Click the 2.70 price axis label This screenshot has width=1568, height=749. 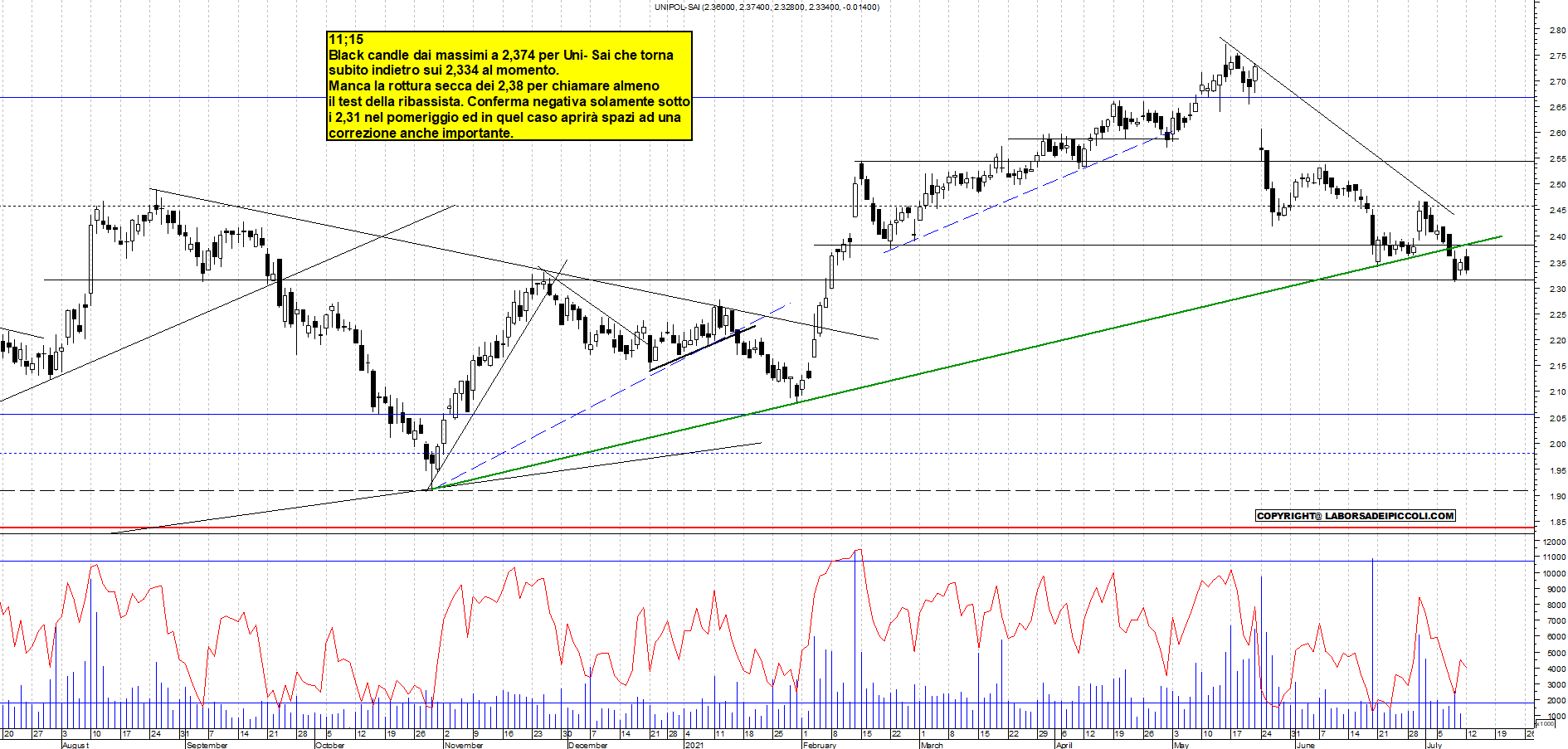1556,82
